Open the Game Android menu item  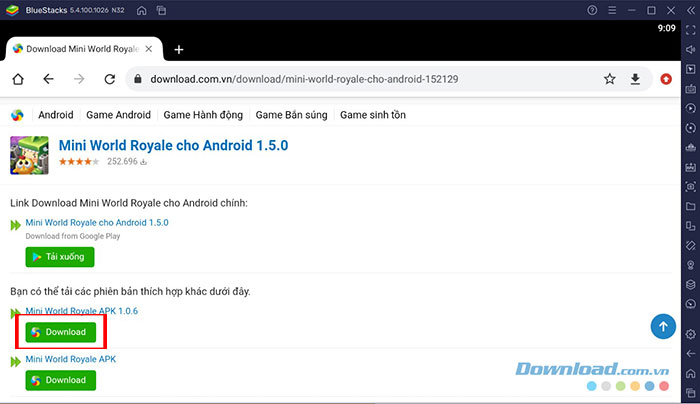118,115
